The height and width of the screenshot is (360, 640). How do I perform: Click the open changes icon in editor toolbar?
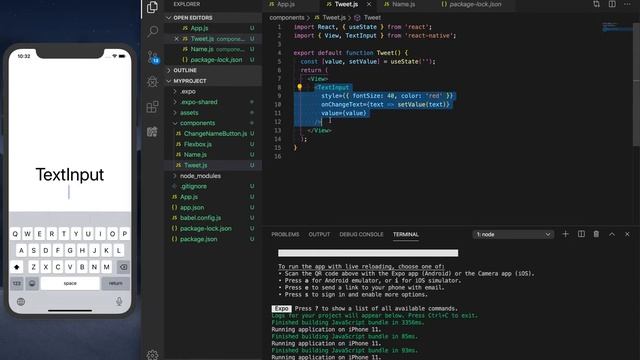[x=597, y=4]
